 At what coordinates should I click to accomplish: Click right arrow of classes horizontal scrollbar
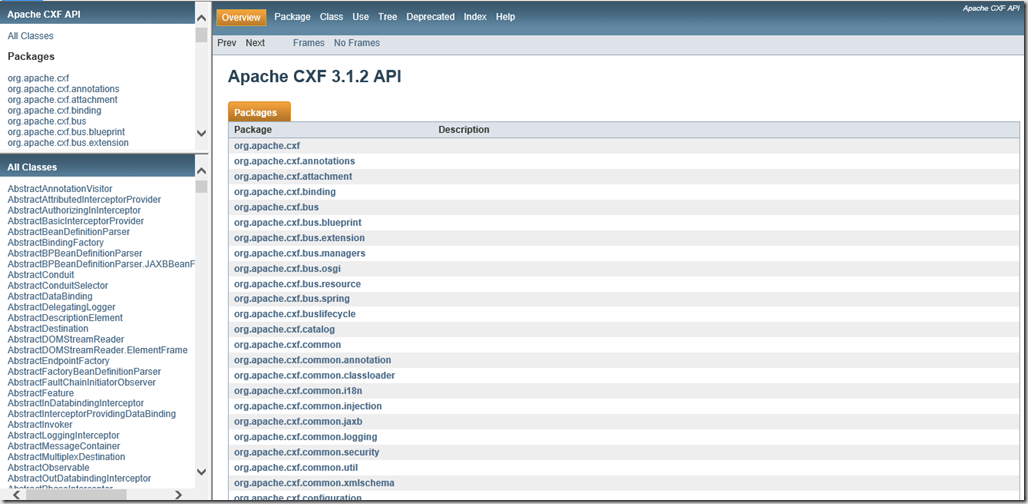coord(178,496)
